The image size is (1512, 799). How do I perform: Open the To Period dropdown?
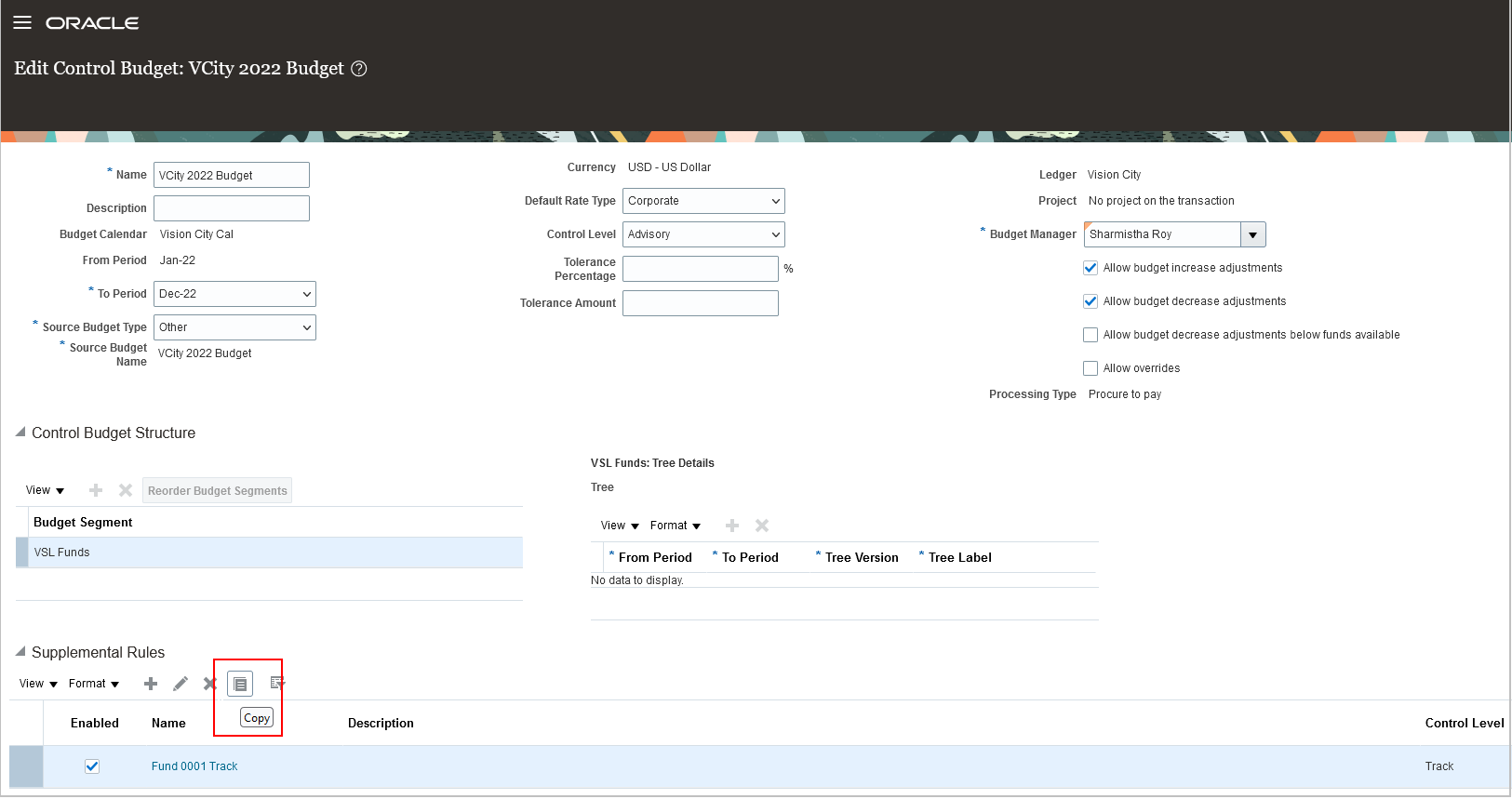(234, 294)
